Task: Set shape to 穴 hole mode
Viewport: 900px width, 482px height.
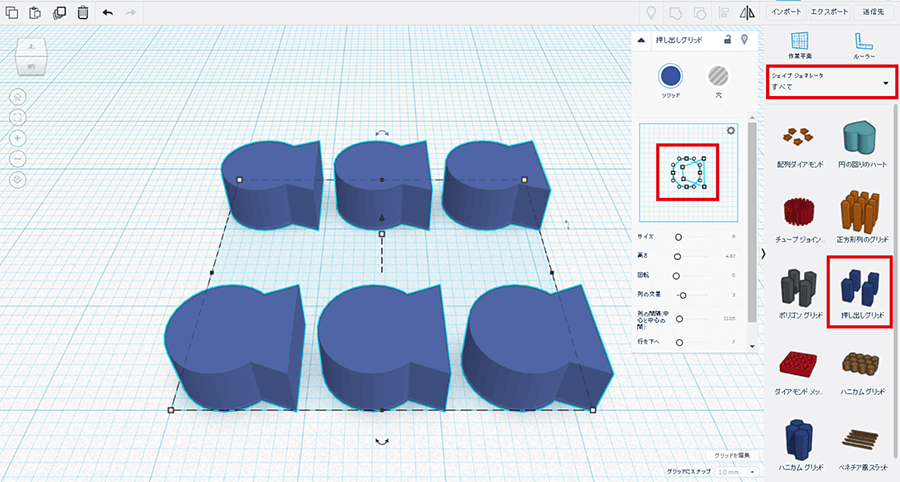Action: tap(718, 76)
